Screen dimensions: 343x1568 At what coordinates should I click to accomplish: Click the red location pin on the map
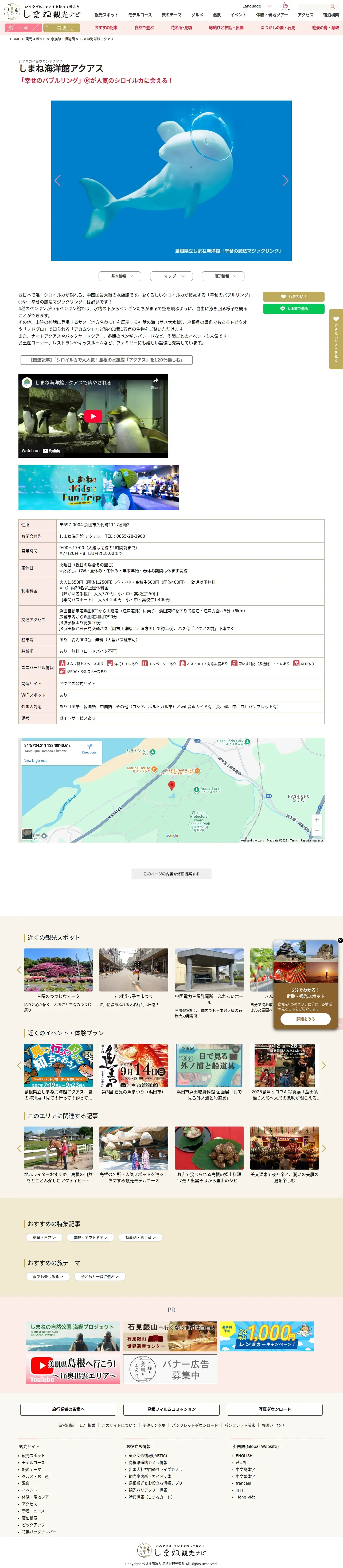171,786
